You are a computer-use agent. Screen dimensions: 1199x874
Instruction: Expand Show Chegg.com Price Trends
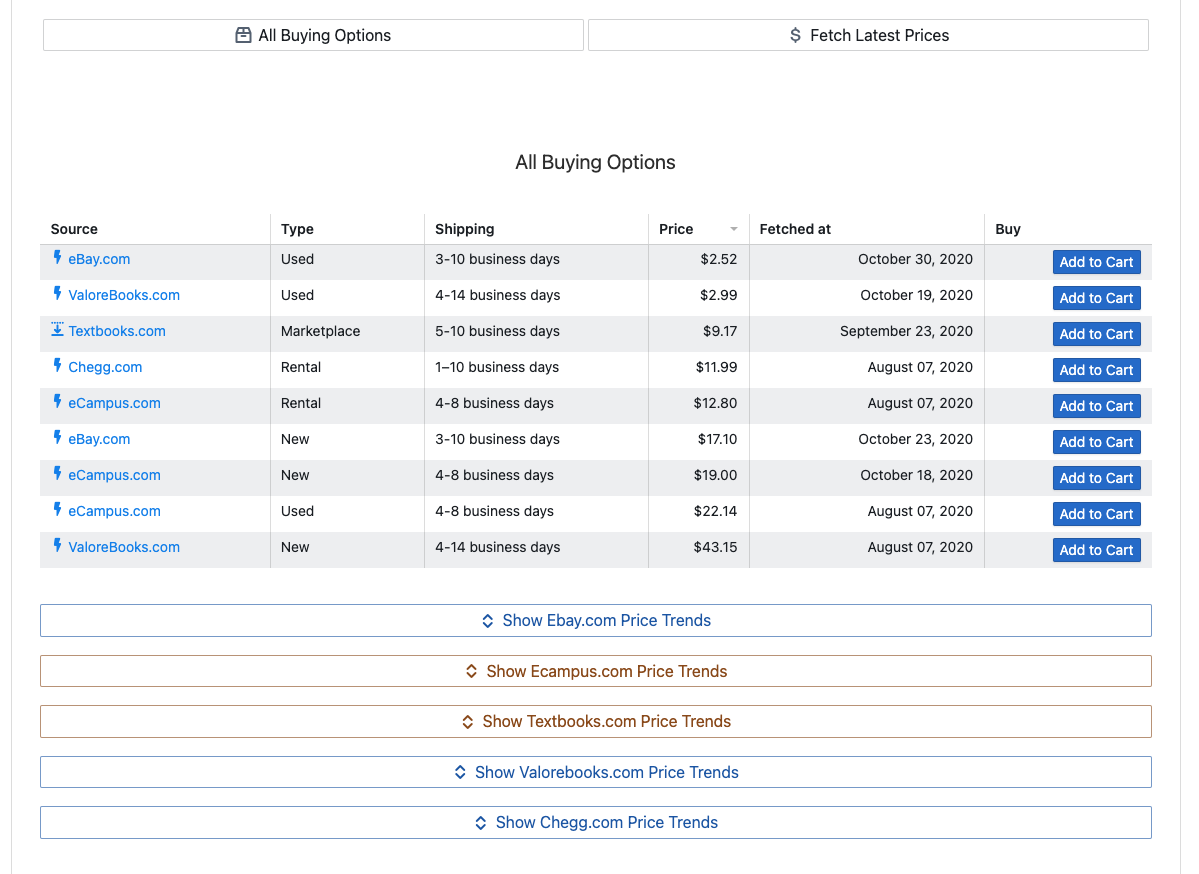pyautogui.click(x=596, y=823)
